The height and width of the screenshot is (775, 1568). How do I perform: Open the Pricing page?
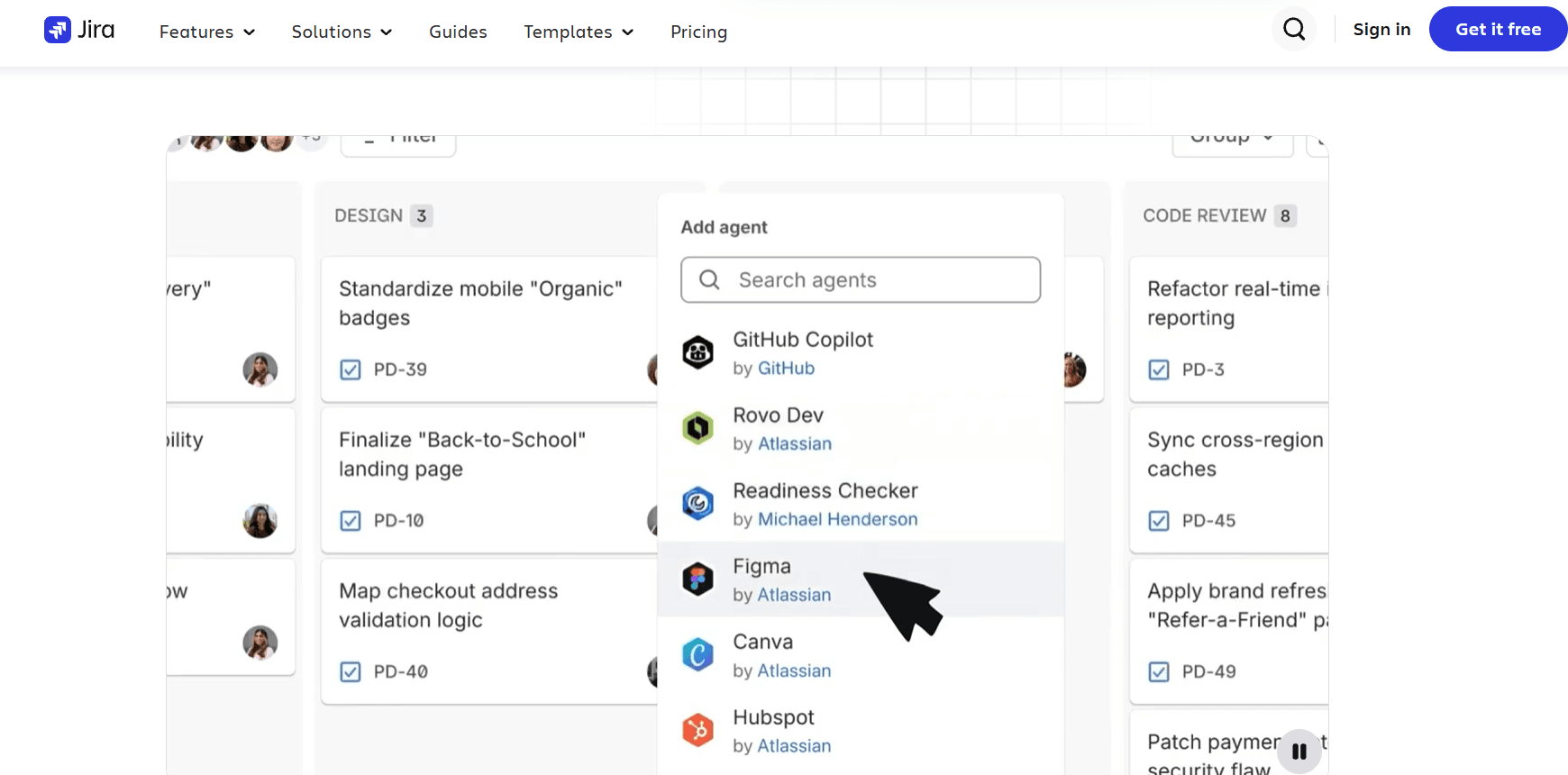pos(698,32)
